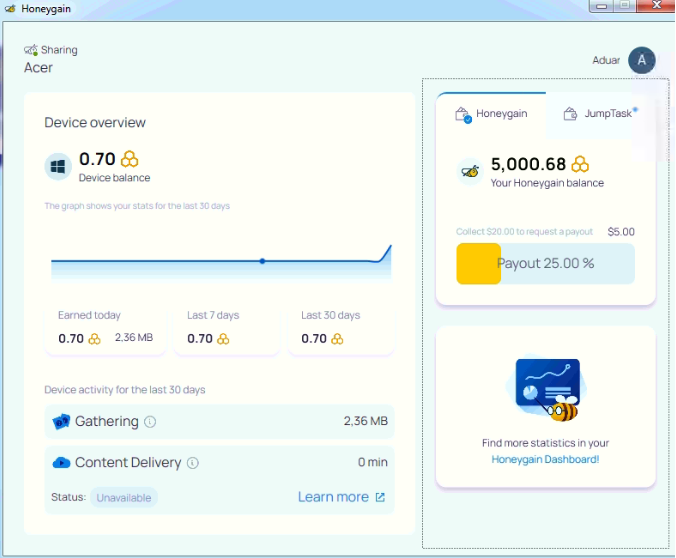This screenshot has width=676, height=558.
Task: Click the data point on the stats graph
Action: click(x=262, y=261)
